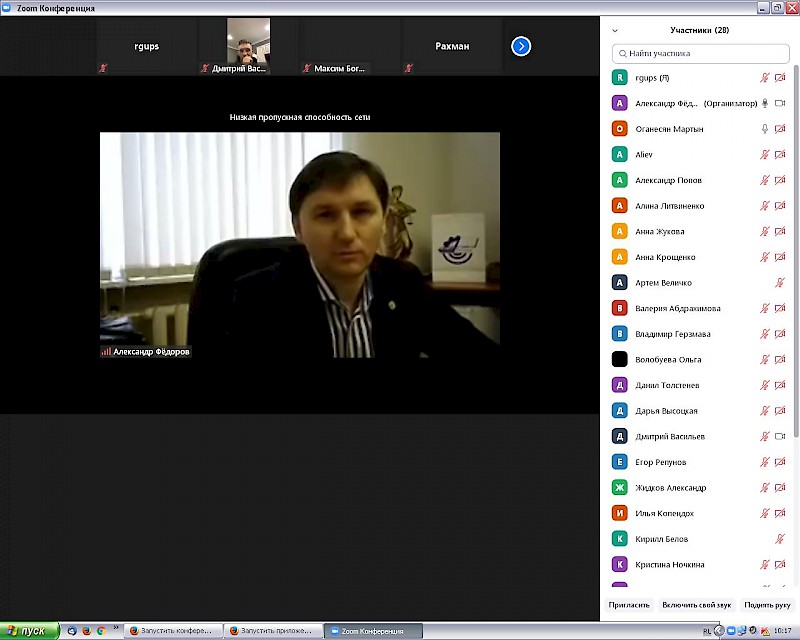Click muted mic icon next to Артем Величко
This screenshot has width=800, height=640.
pyautogui.click(x=780, y=283)
